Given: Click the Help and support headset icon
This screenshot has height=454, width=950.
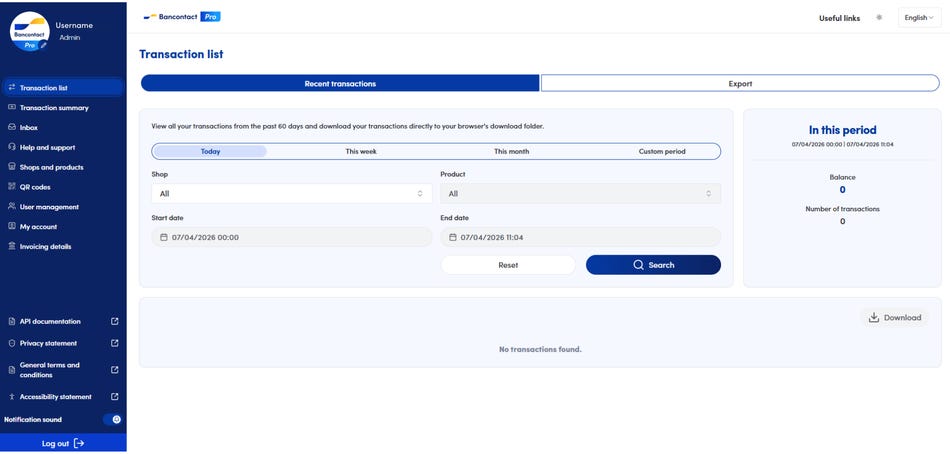Looking at the screenshot, I should coord(11,147).
